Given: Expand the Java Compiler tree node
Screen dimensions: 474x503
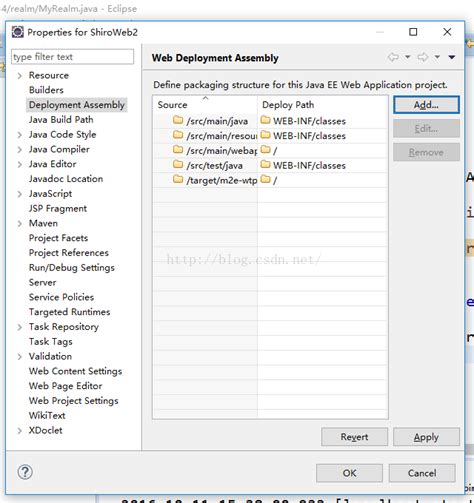Looking at the screenshot, I should pos(20,149).
